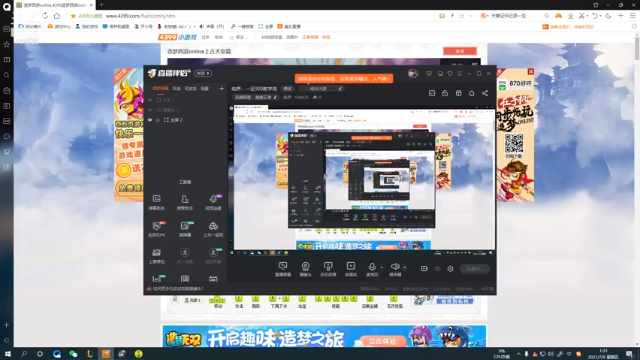Open streaming settings gear icon

450,269
